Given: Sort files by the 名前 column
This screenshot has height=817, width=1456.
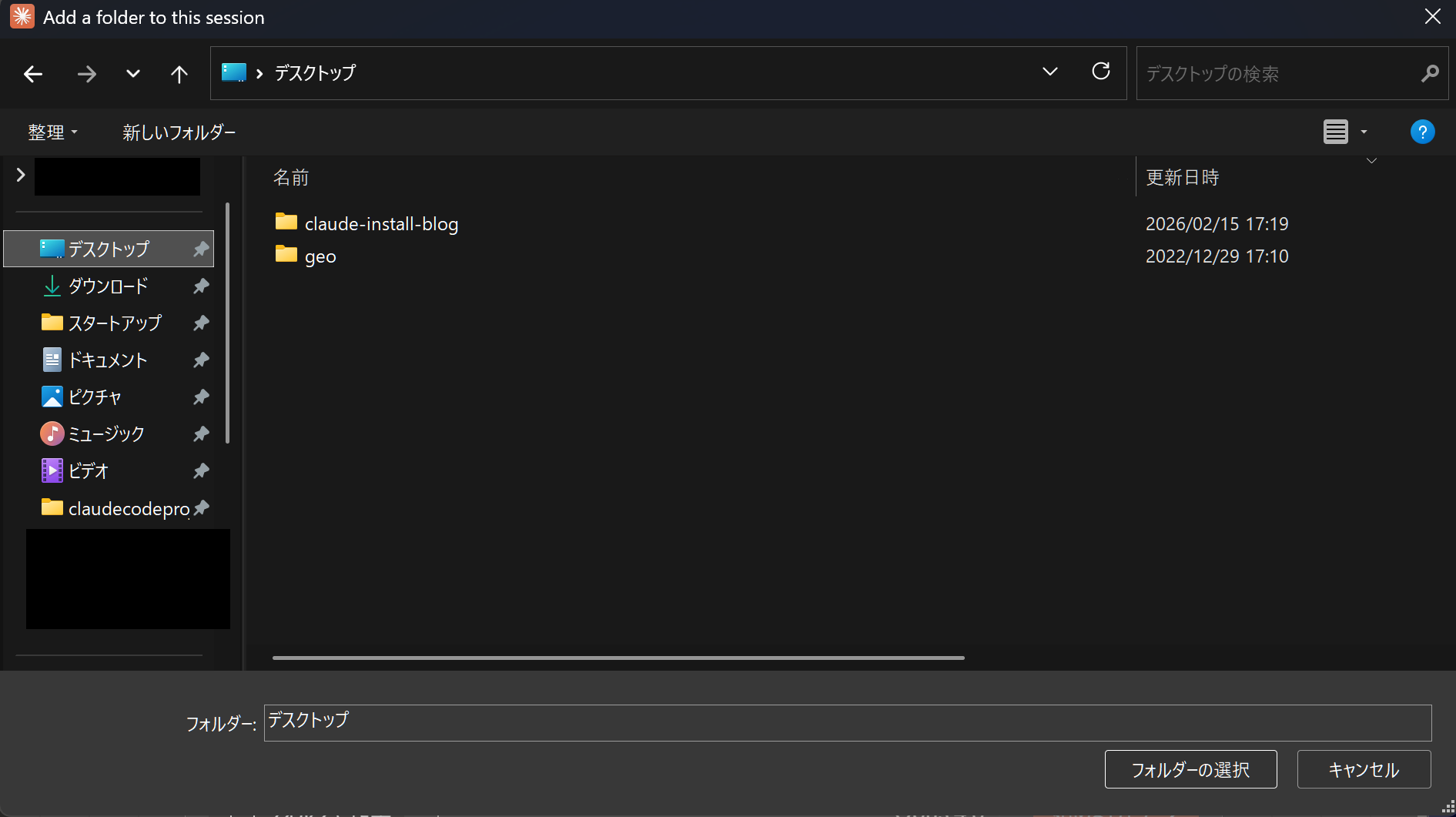Looking at the screenshot, I should click(x=291, y=178).
